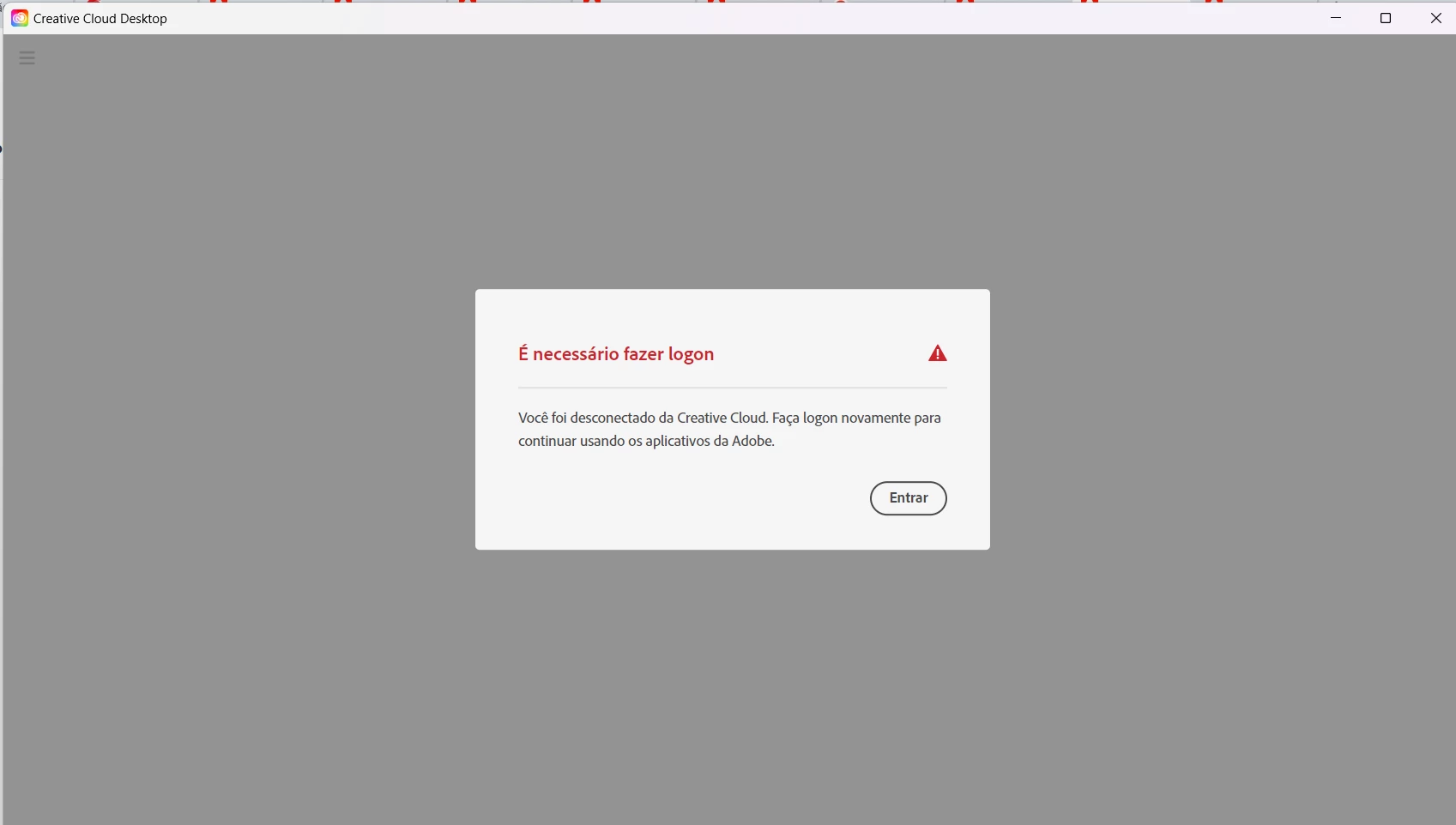Close the Creative Cloud Desktop window
Screen dimensions: 1456x825
[1435, 18]
